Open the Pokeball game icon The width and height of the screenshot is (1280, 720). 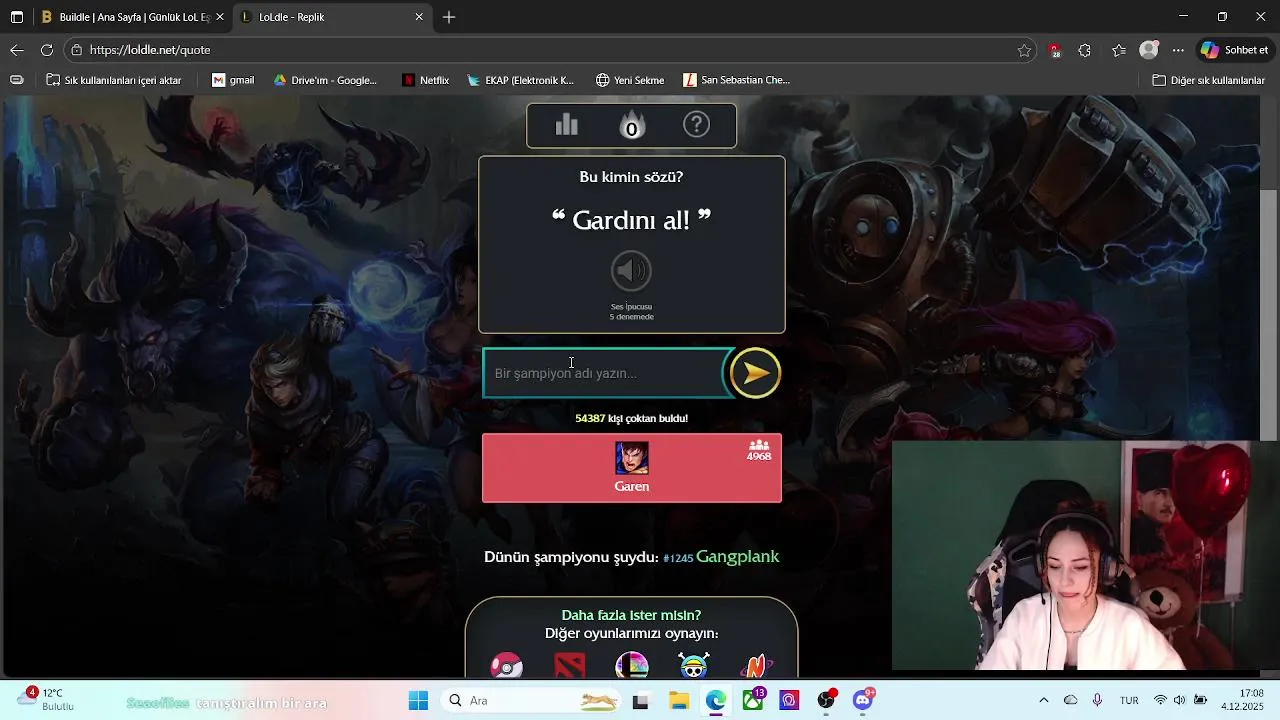[x=507, y=666]
